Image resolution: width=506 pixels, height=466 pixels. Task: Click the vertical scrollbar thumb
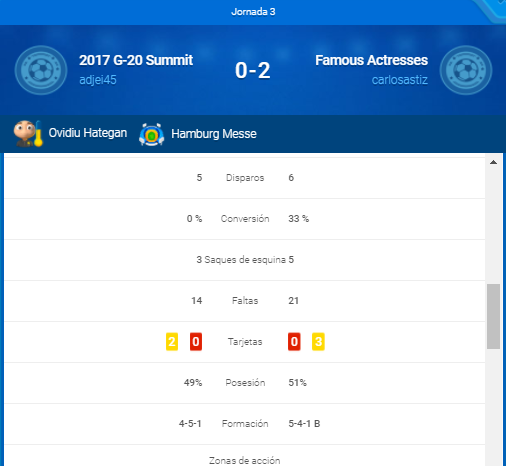(493, 316)
